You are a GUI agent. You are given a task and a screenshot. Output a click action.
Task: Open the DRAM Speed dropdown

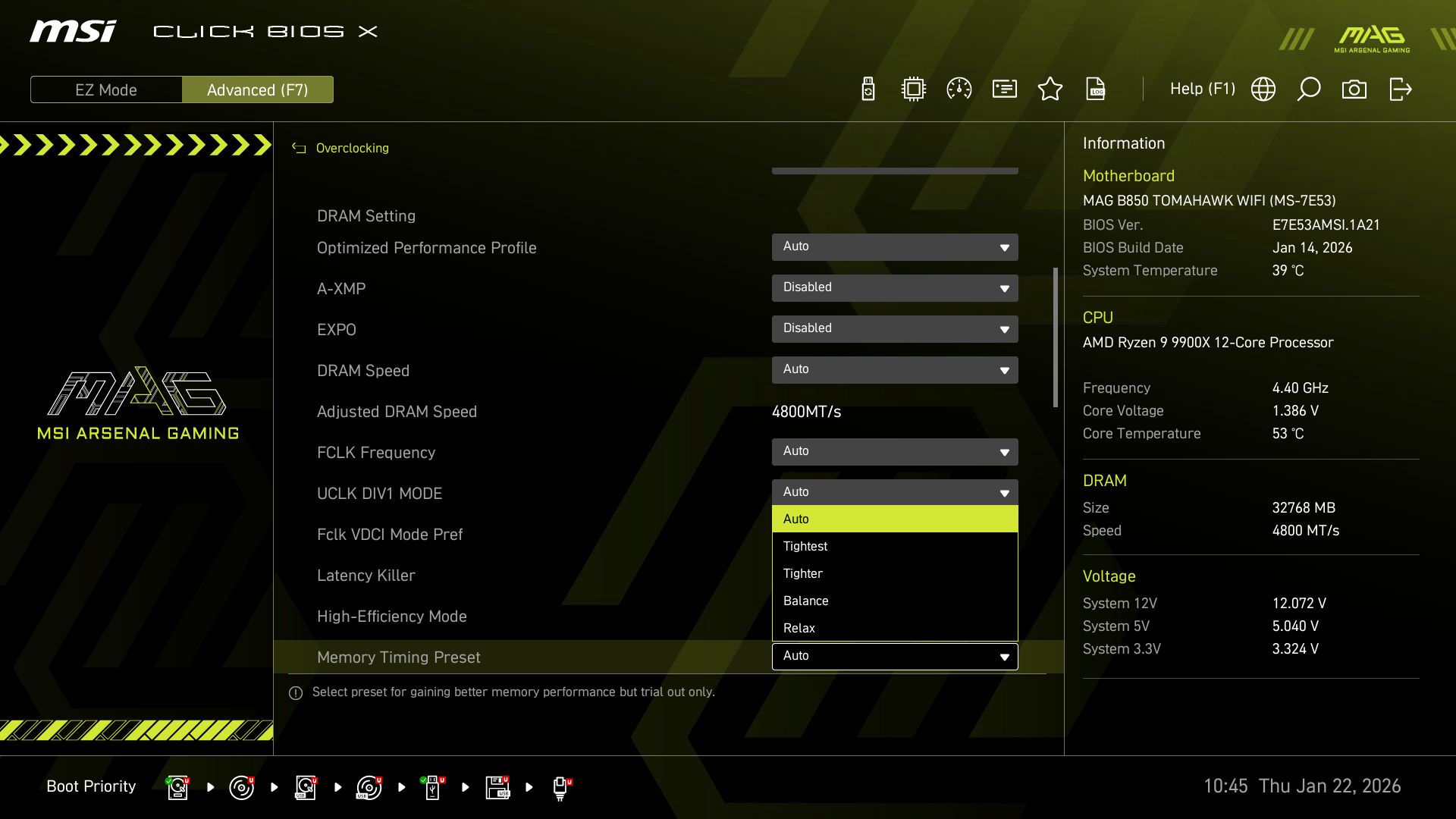click(x=895, y=370)
